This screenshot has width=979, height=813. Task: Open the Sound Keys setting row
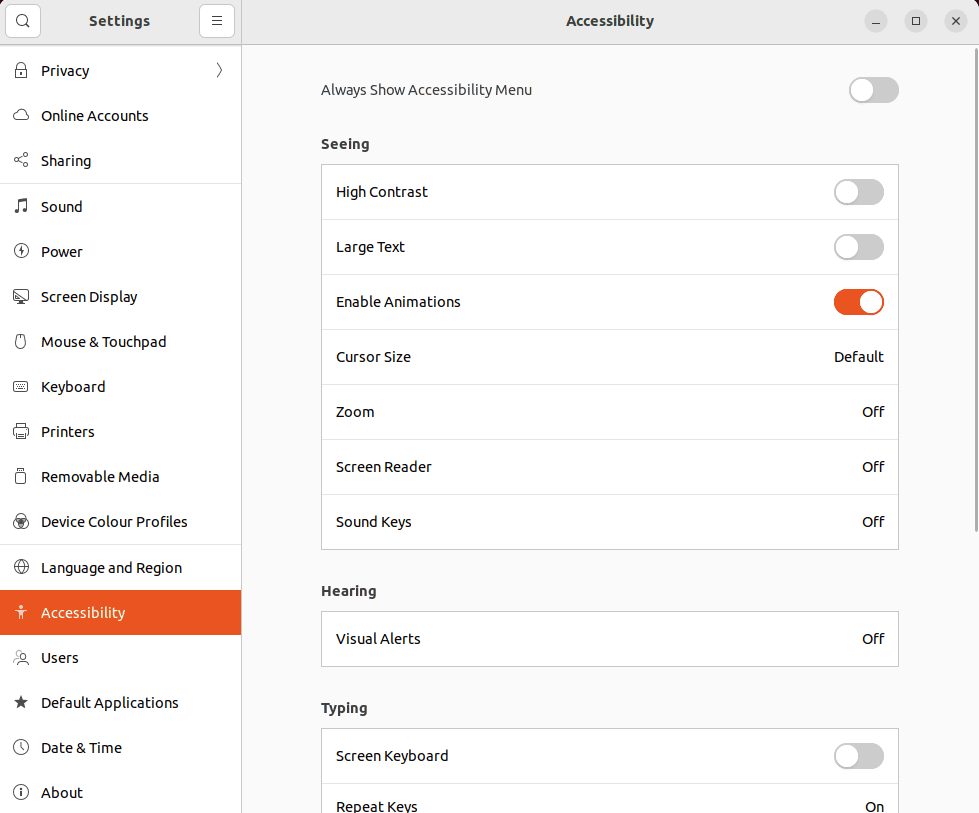609,522
